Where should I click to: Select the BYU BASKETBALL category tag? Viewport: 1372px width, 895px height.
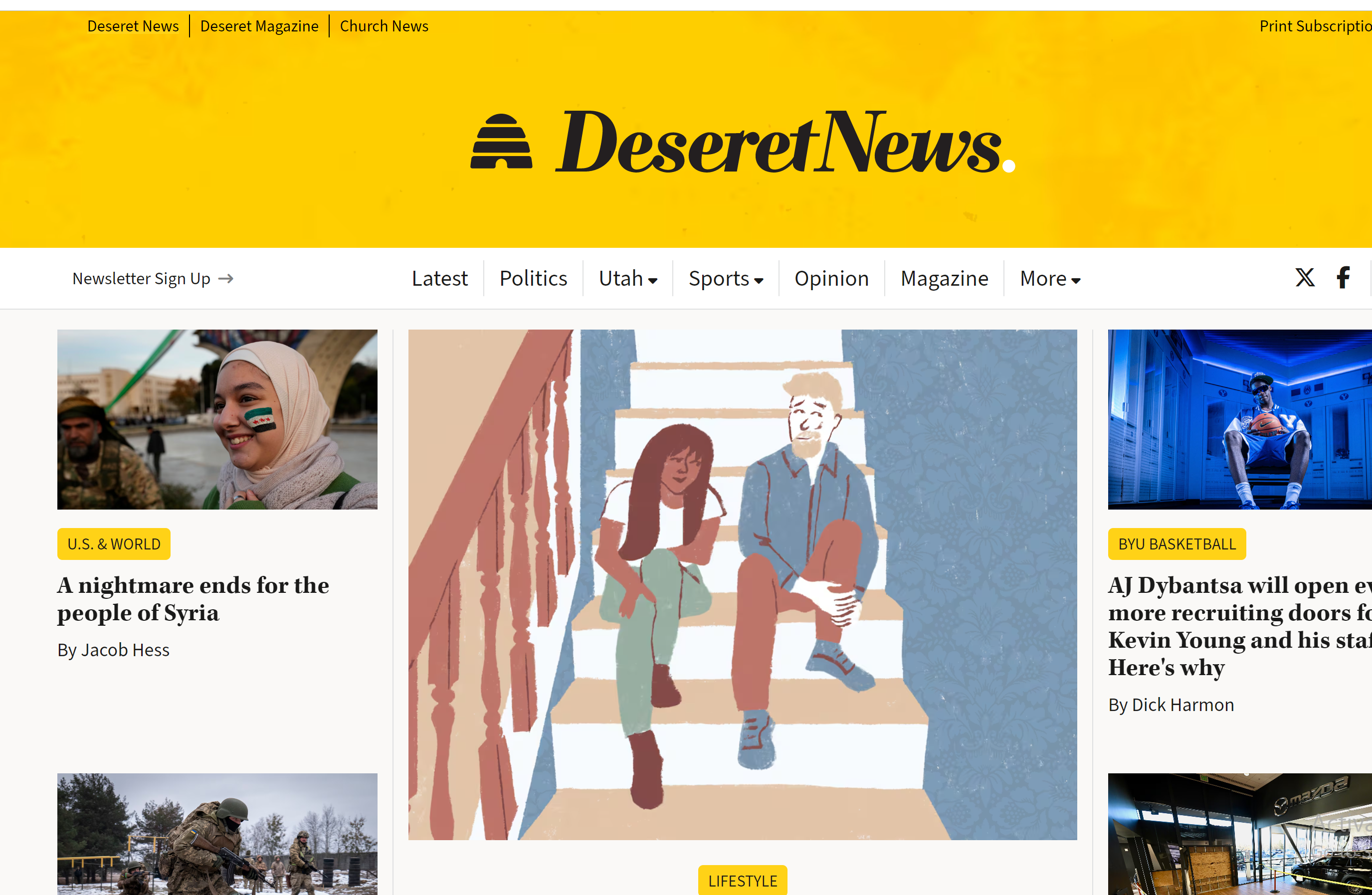(x=1176, y=543)
